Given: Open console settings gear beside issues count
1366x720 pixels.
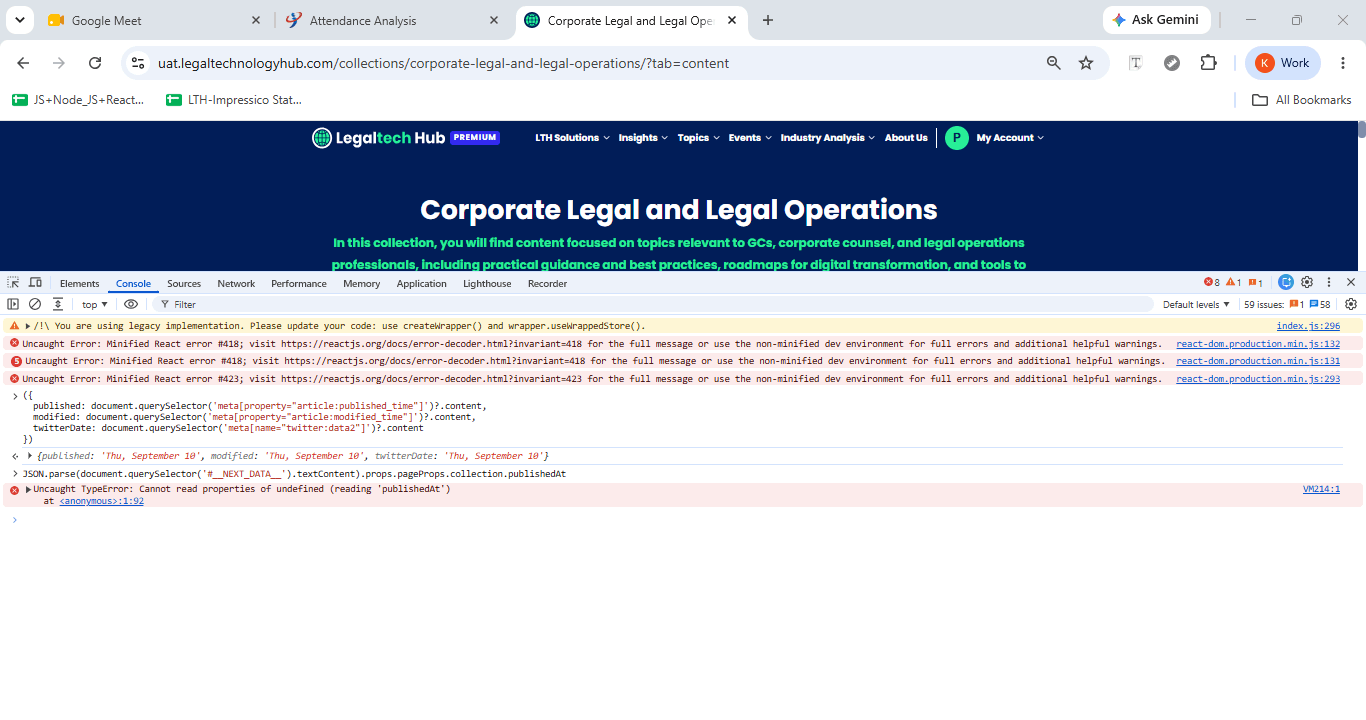Looking at the screenshot, I should click(x=1351, y=304).
